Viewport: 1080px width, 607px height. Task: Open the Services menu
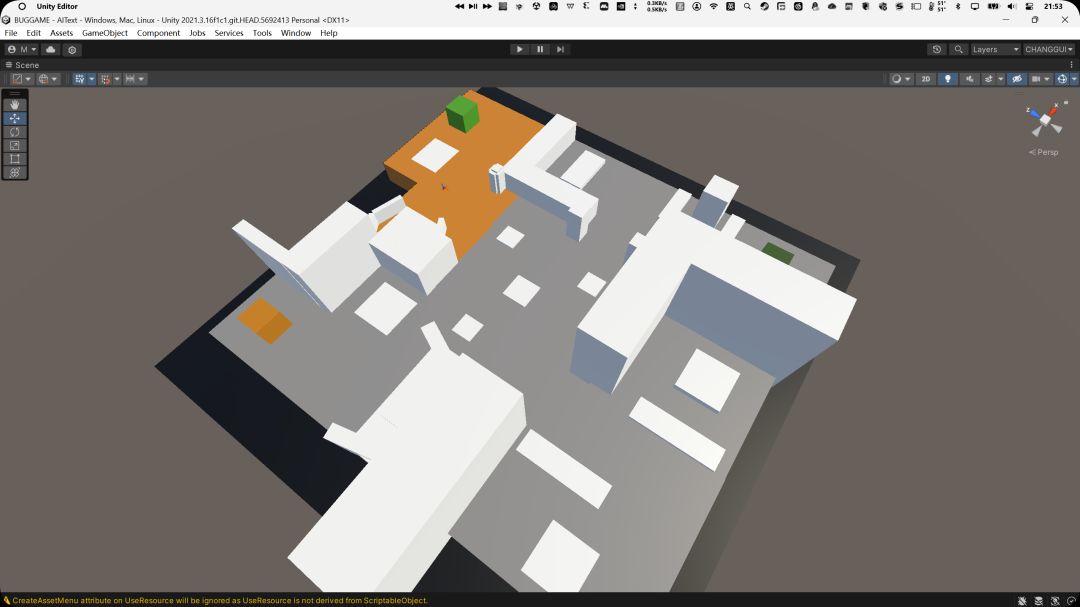coord(229,33)
